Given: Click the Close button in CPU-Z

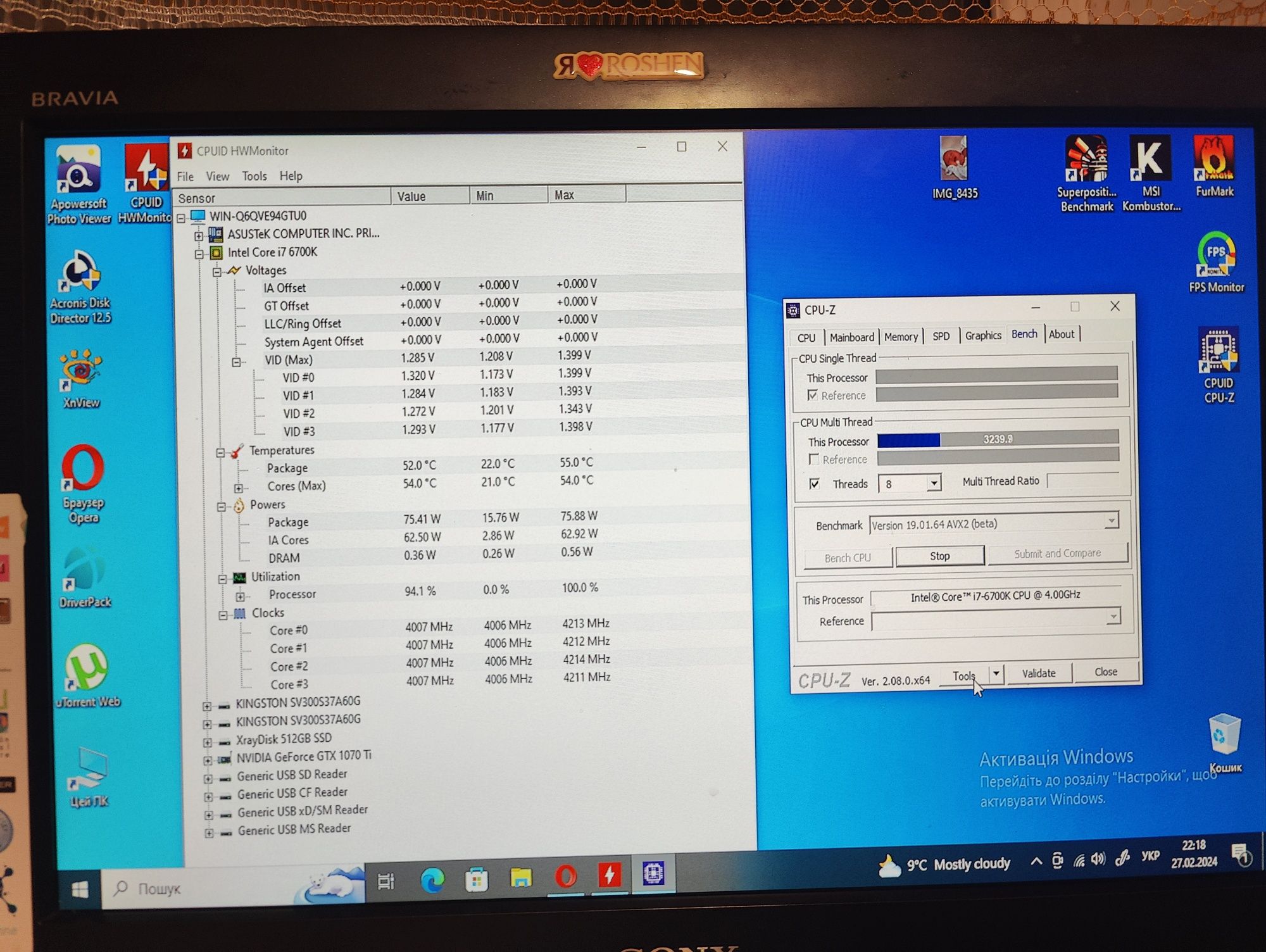Looking at the screenshot, I should tap(1106, 672).
